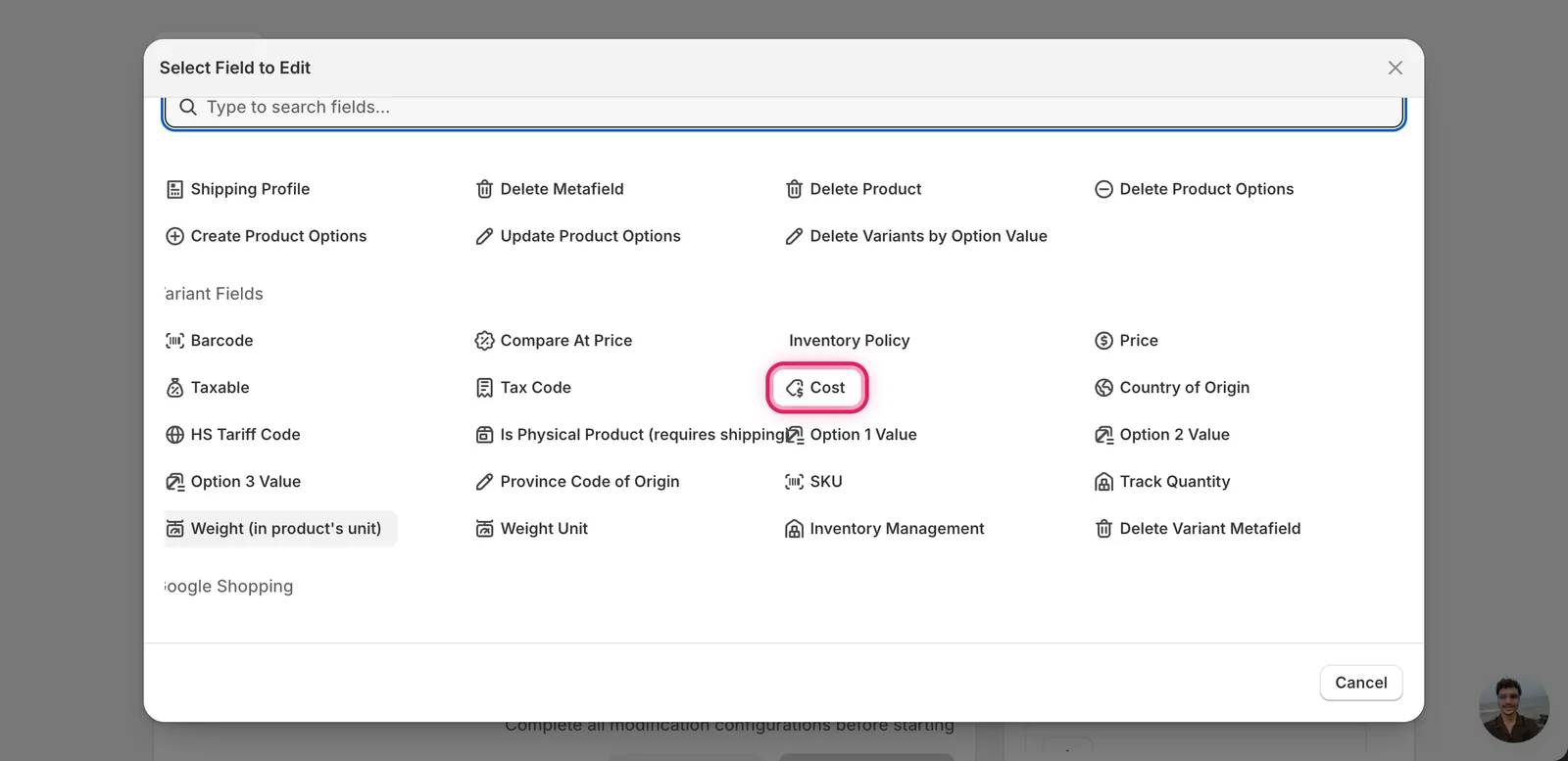Click the Inventory Management icon
The image size is (1568, 761).
tap(794, 529)
